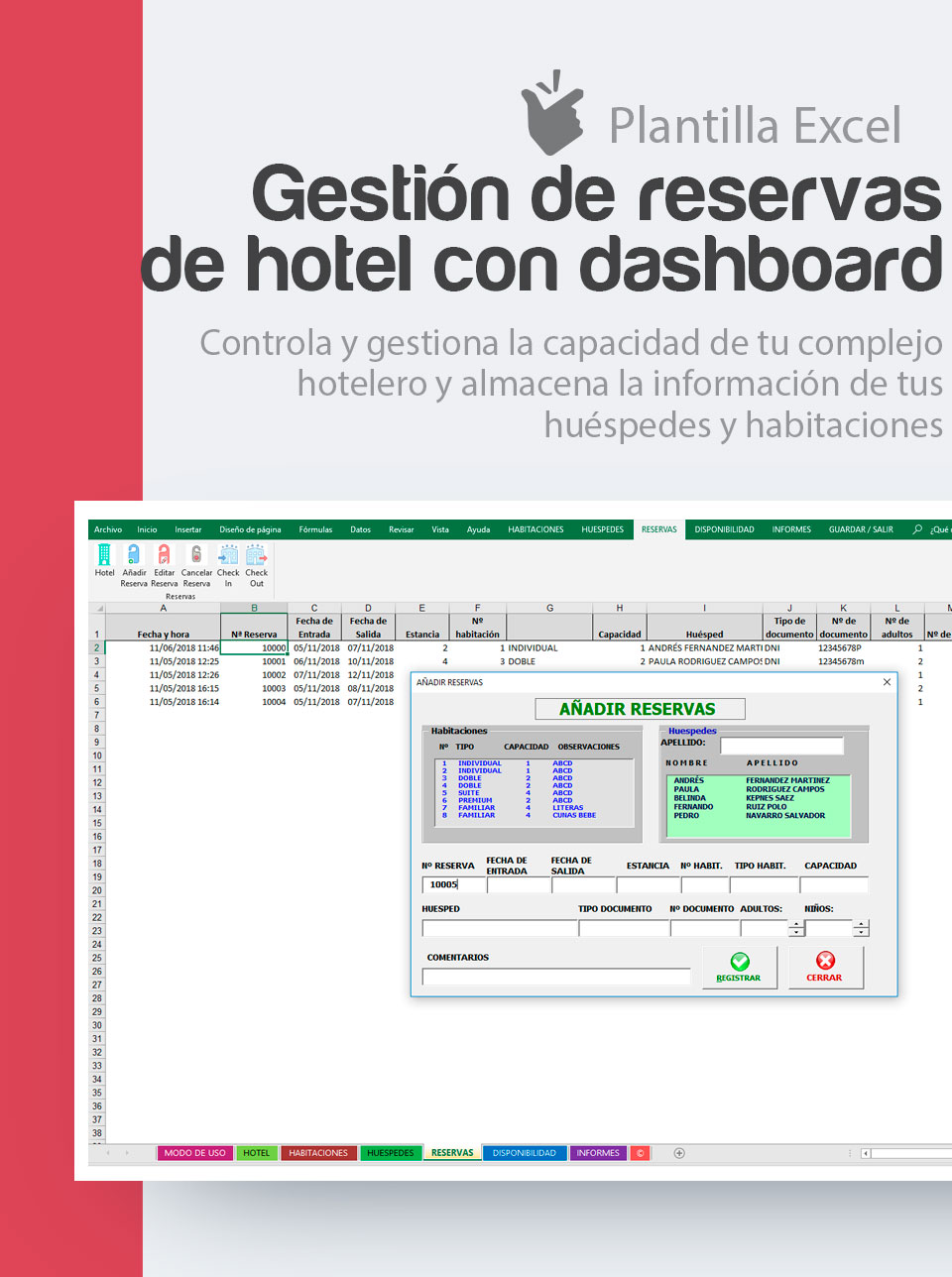Select guest BELINDA KEPNES SAEZ
952x1277 pixels.
pos(758,798)
